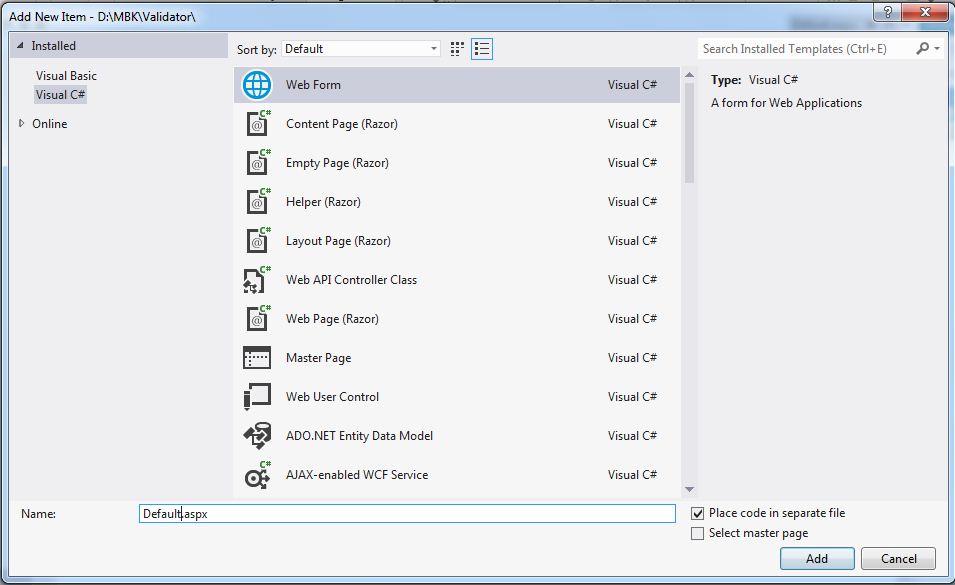The height and width of the screenshot is (585, 955).
Task: Open the Sort by dropdown
Action: point(361,49)
